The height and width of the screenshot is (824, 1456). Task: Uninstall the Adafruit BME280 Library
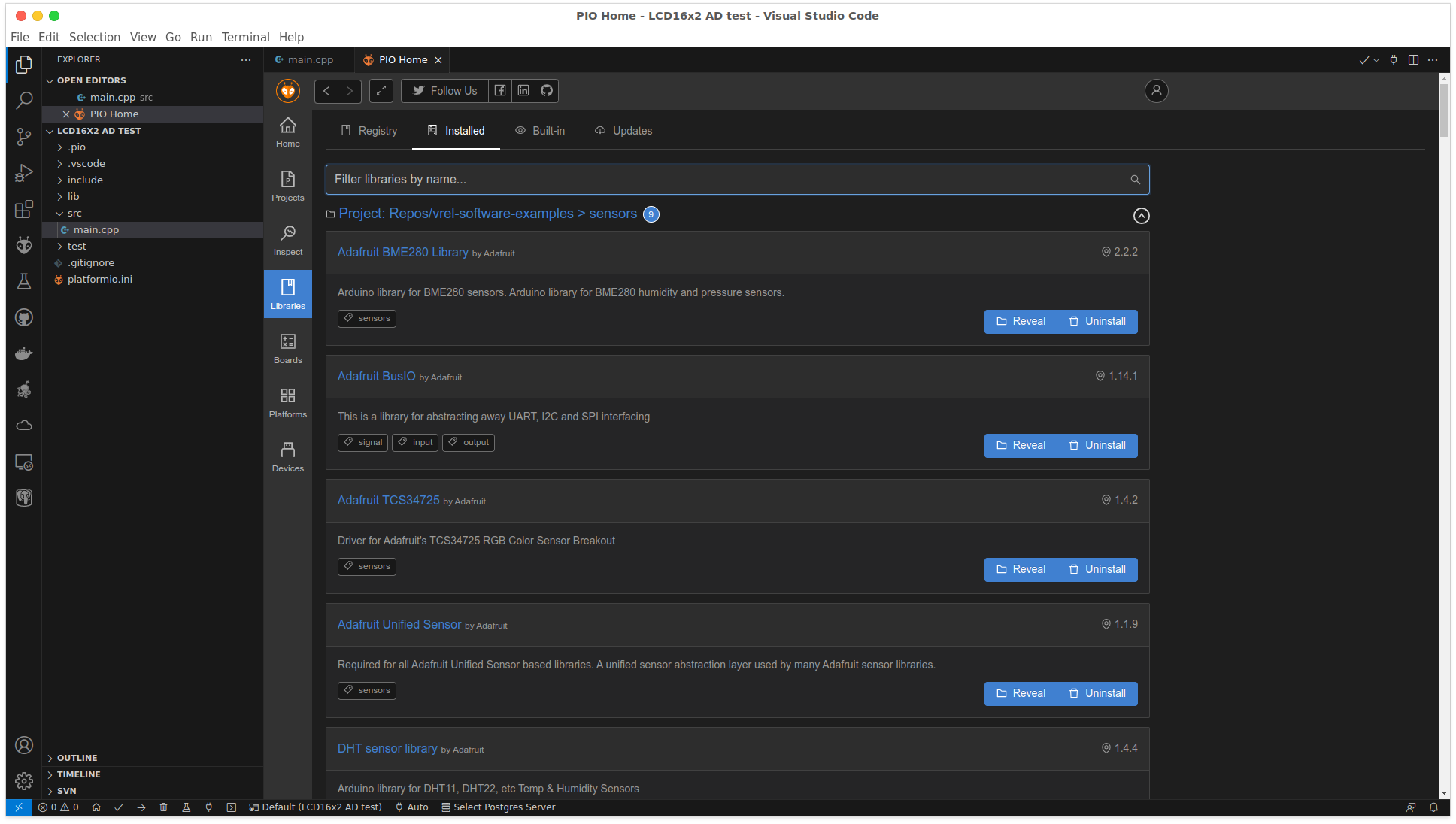(x=1097, y=322)
